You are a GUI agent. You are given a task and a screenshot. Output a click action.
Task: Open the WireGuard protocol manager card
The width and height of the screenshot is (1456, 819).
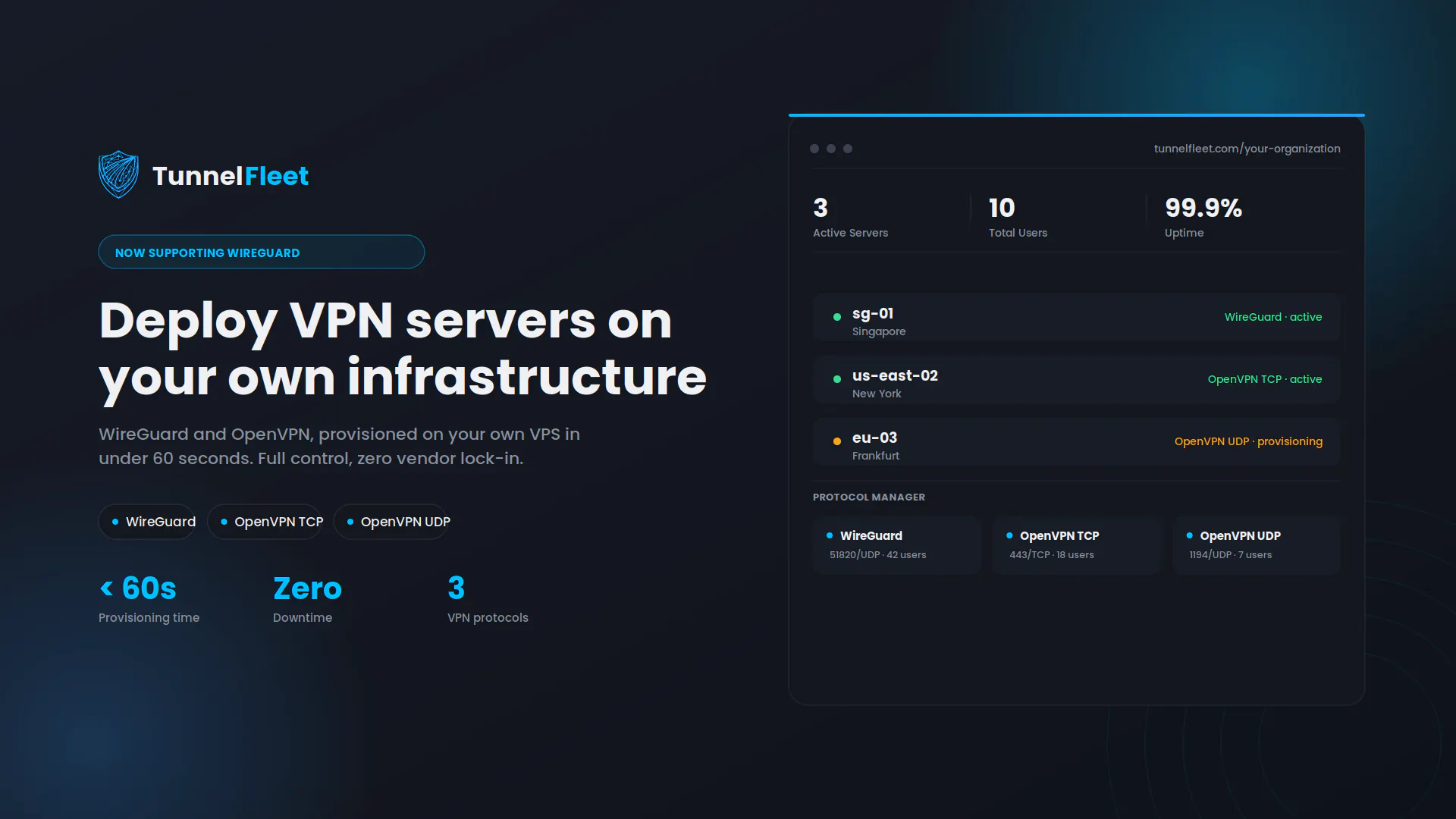(x=896, y=545)
